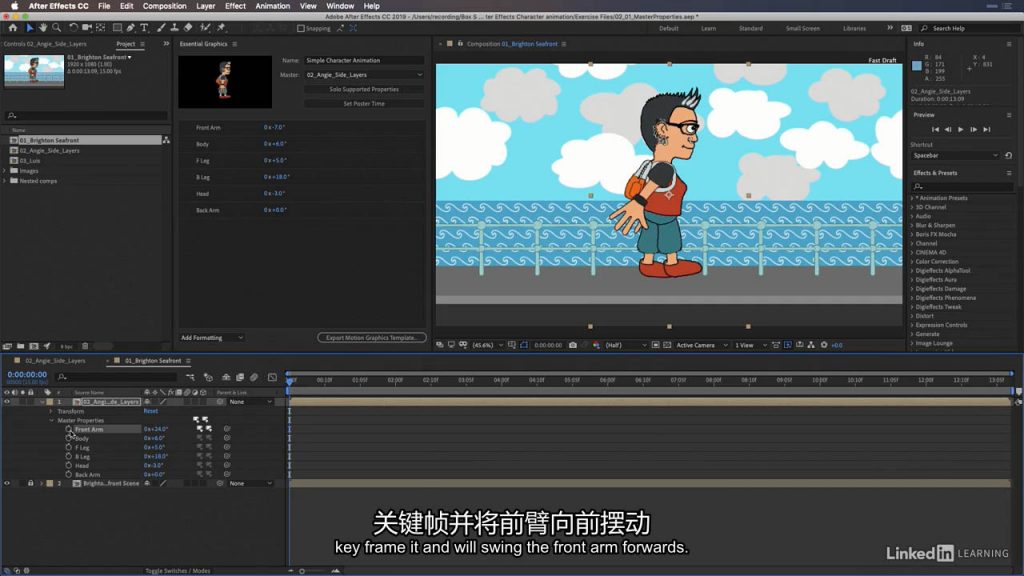The width and height of the screenshot is (1024, 576).
Task: Collapse the Master Properties group
Action: pos(52,421)
